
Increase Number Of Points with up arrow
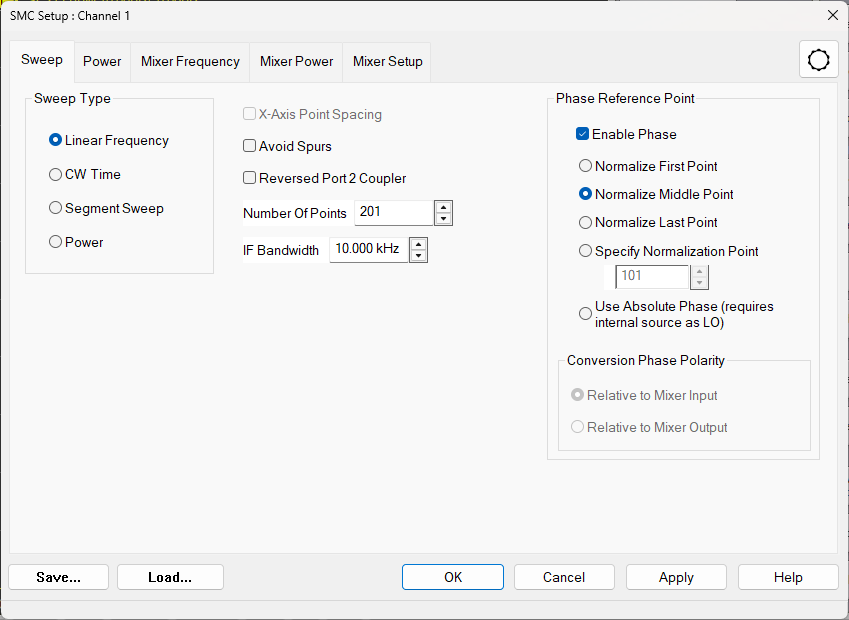(x=443, y=207)
